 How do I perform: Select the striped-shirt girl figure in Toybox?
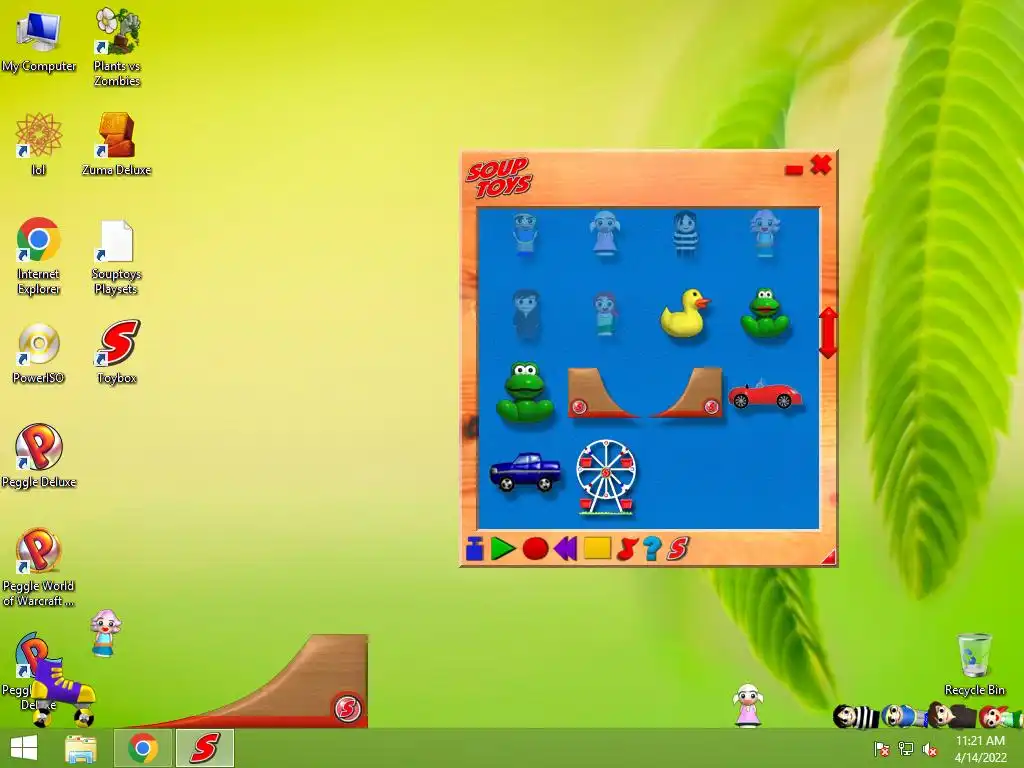[x=685, y=232]
